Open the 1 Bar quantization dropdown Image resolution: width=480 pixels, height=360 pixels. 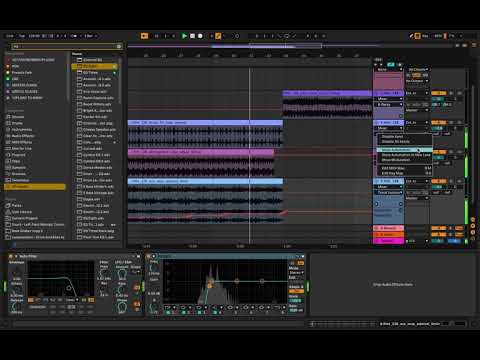[x=90, y=36]
